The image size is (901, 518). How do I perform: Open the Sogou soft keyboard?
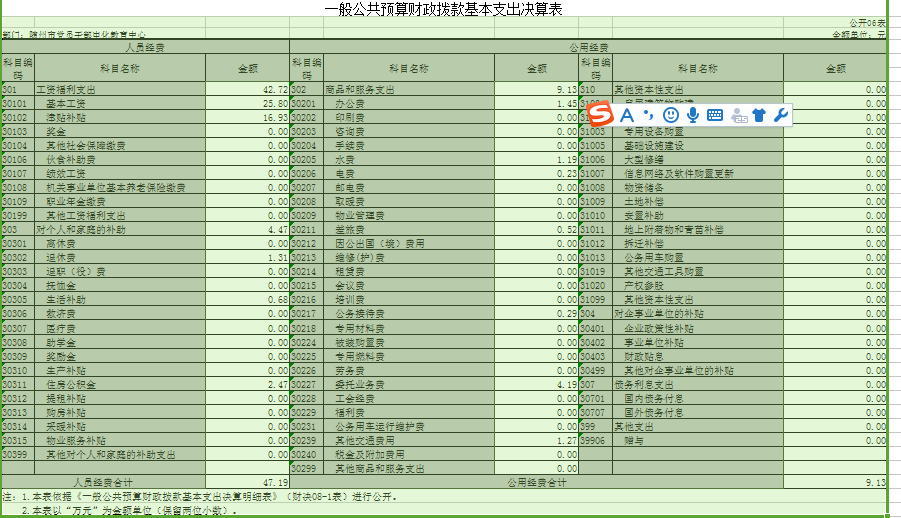pyautogui.click(x=715, y=115)
